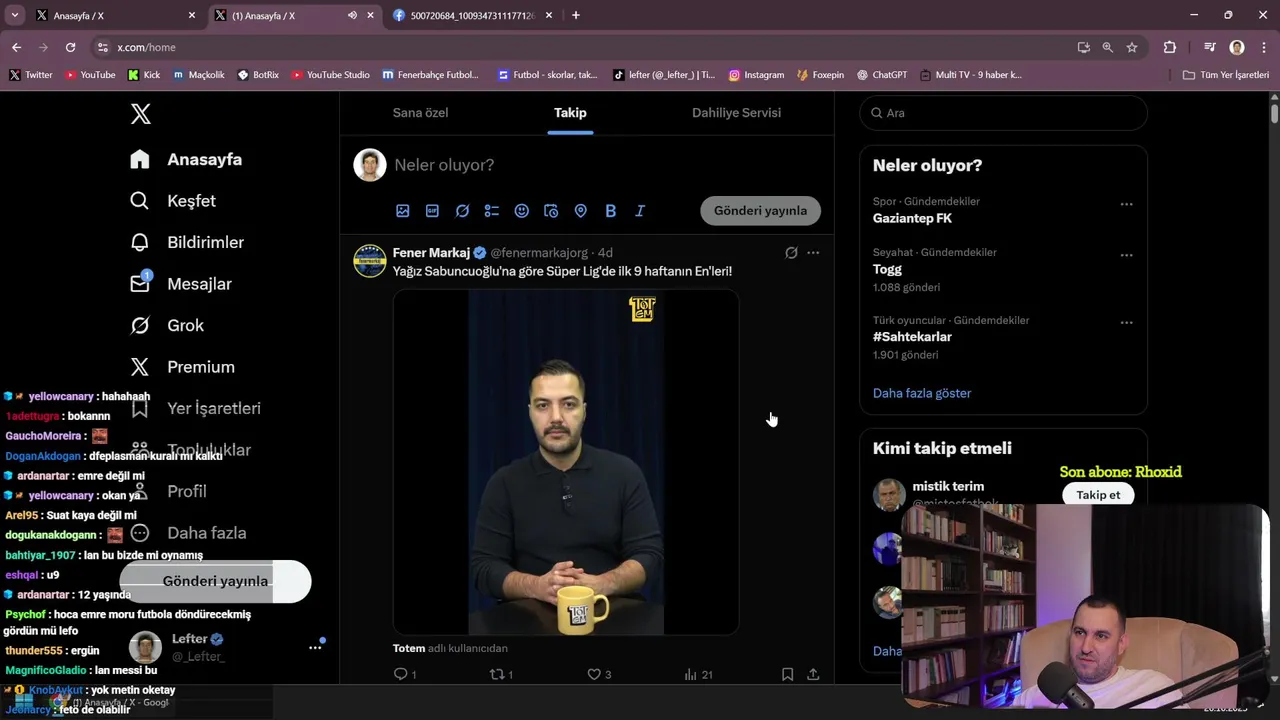Open YouTube bookmark
Viewport: 1280px width, 720px height.
click(x=90, y=75)
